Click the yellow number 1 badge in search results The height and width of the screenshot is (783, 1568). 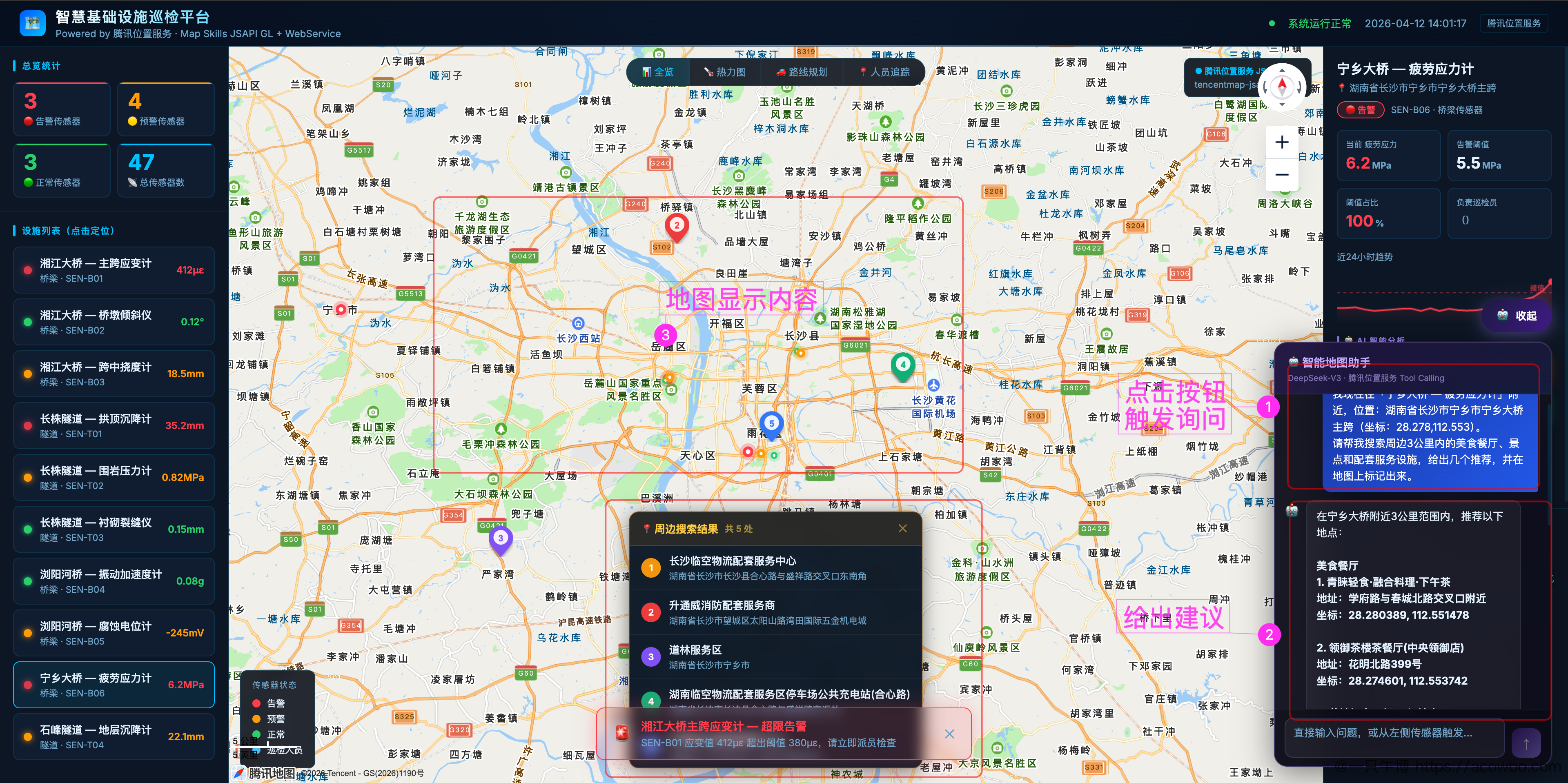651,567
